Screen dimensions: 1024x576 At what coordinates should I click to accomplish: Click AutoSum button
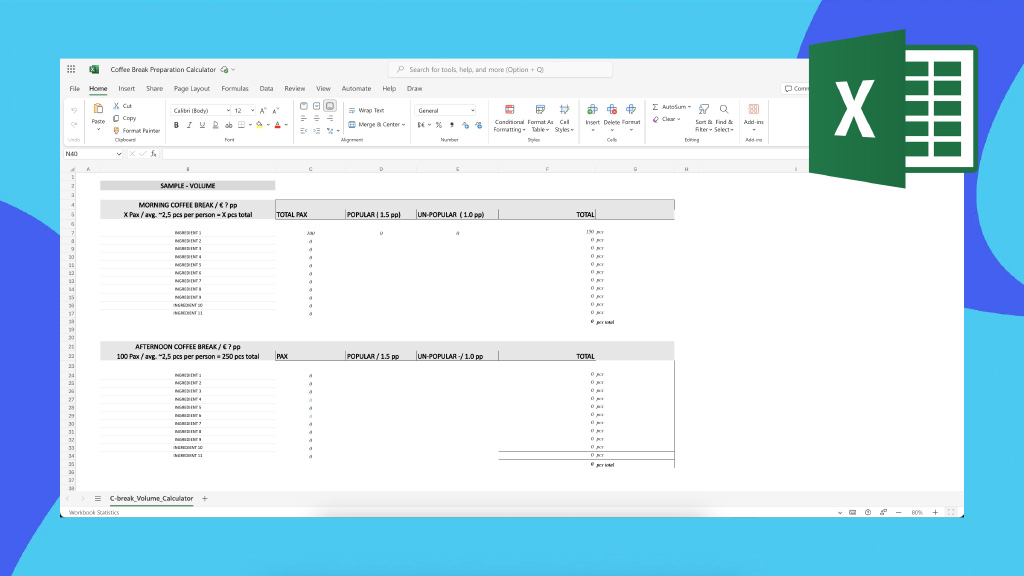[671, 106]
